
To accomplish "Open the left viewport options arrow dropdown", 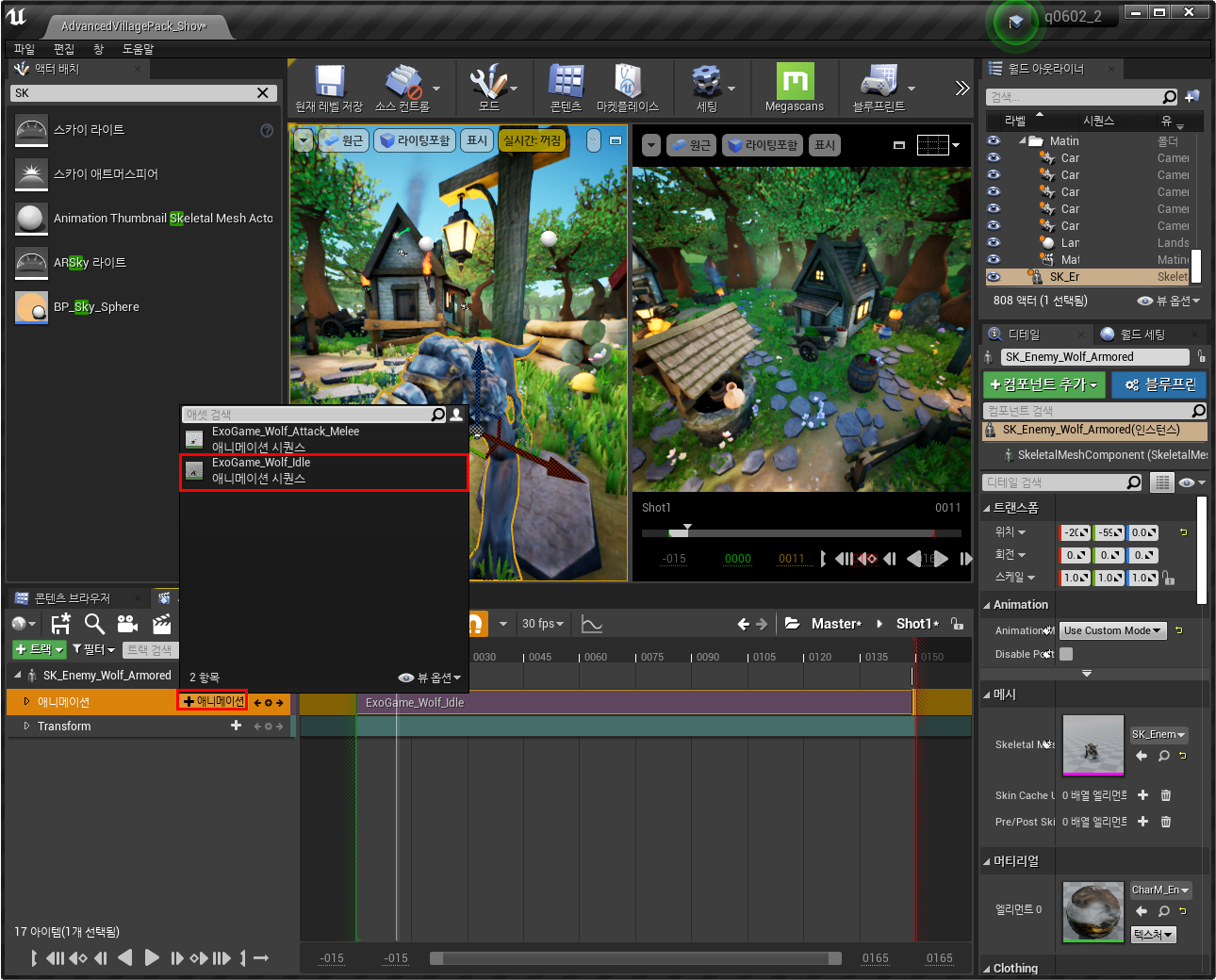I will click(x=304, y=140).
